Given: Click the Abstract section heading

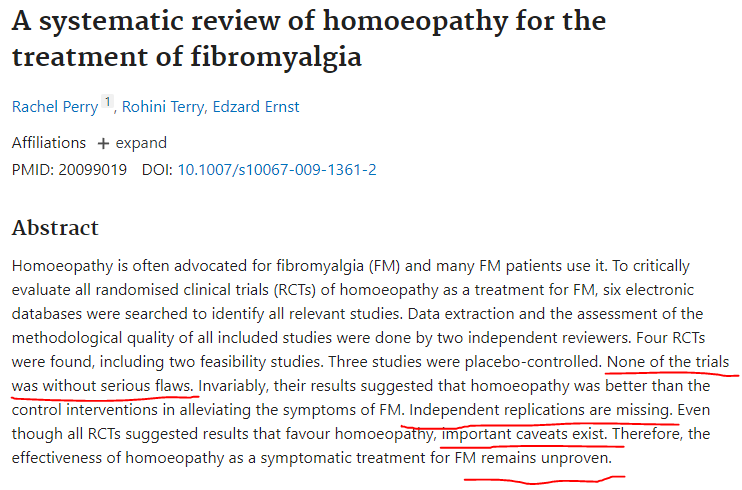Looking at the screenshot, I should tap(55, 227).
